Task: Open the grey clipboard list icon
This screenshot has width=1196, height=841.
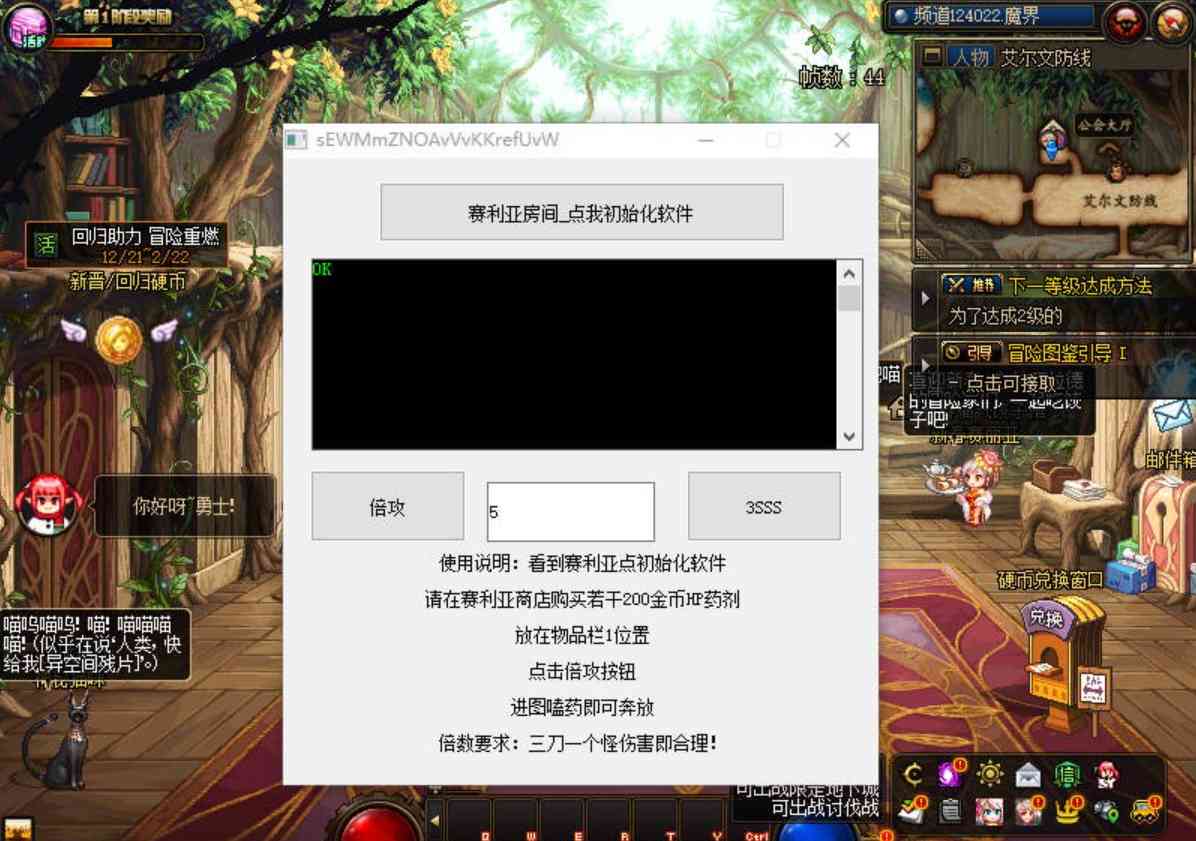Action: [950, 811]
